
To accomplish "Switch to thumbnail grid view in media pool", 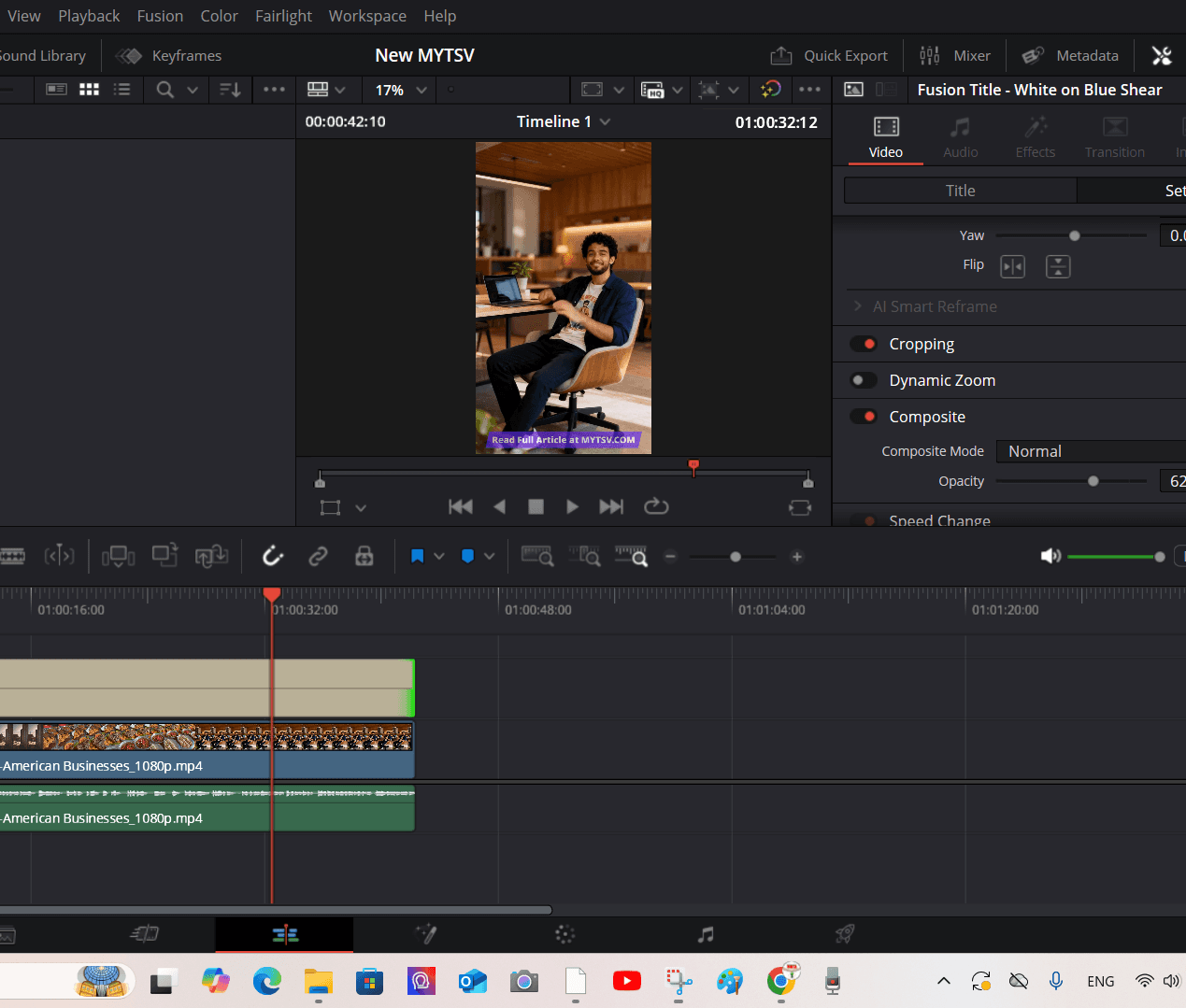I will pos(89,90).
